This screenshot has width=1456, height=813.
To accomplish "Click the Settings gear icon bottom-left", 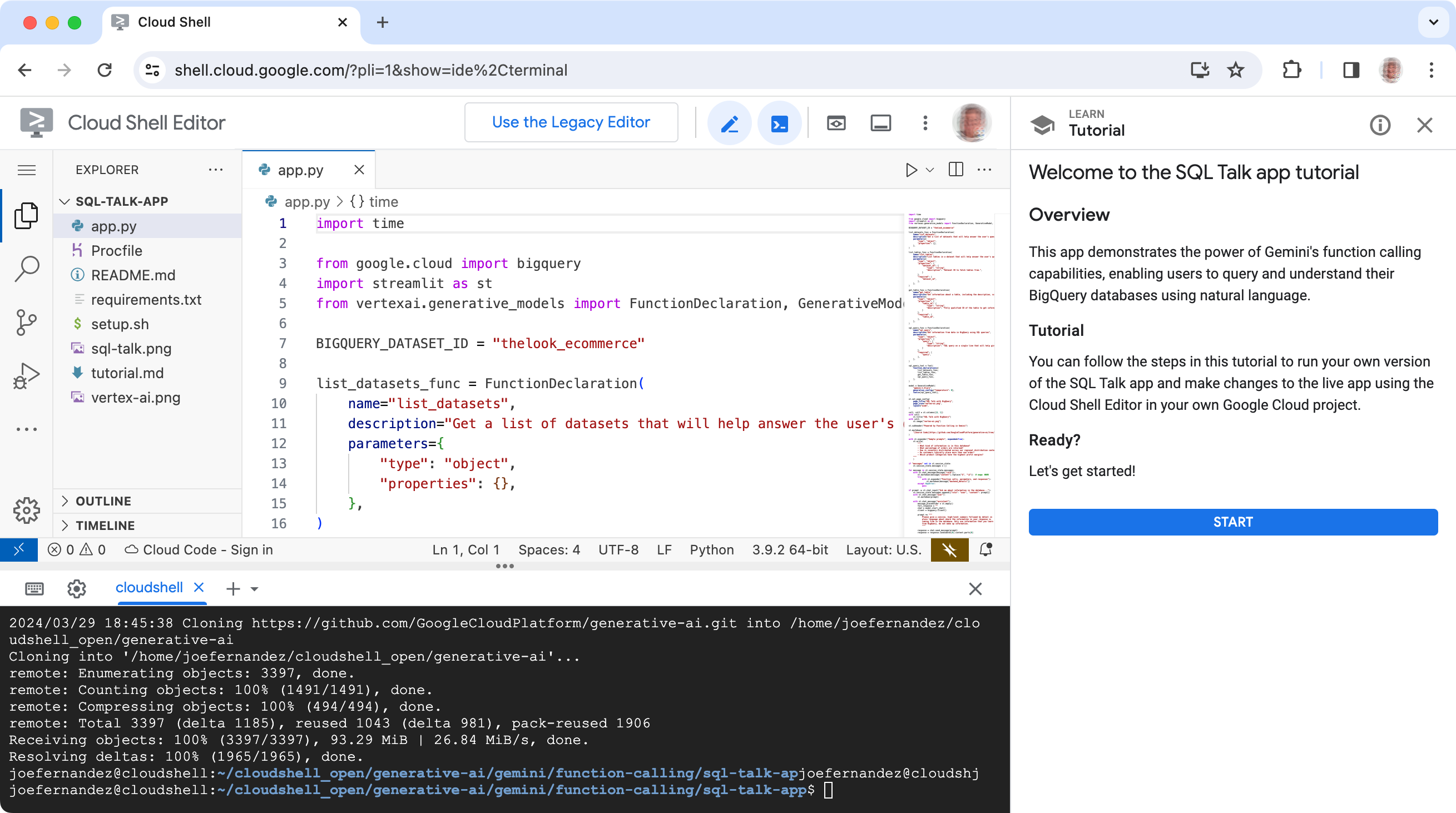I will 27,510.
